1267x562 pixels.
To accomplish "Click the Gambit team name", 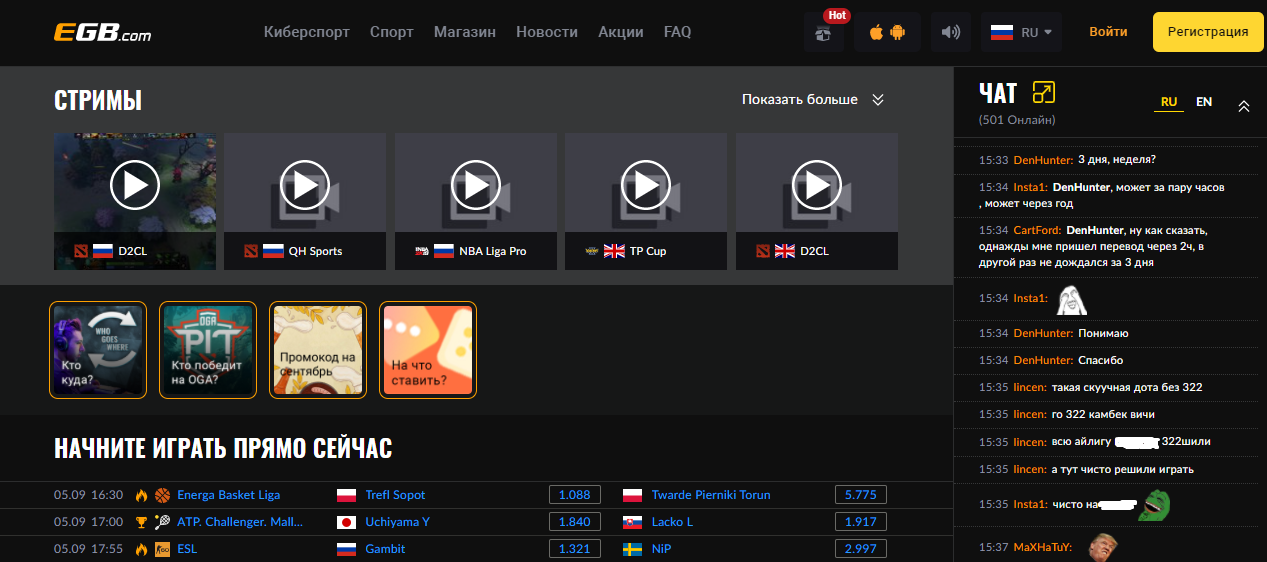I will pos(385,549).
